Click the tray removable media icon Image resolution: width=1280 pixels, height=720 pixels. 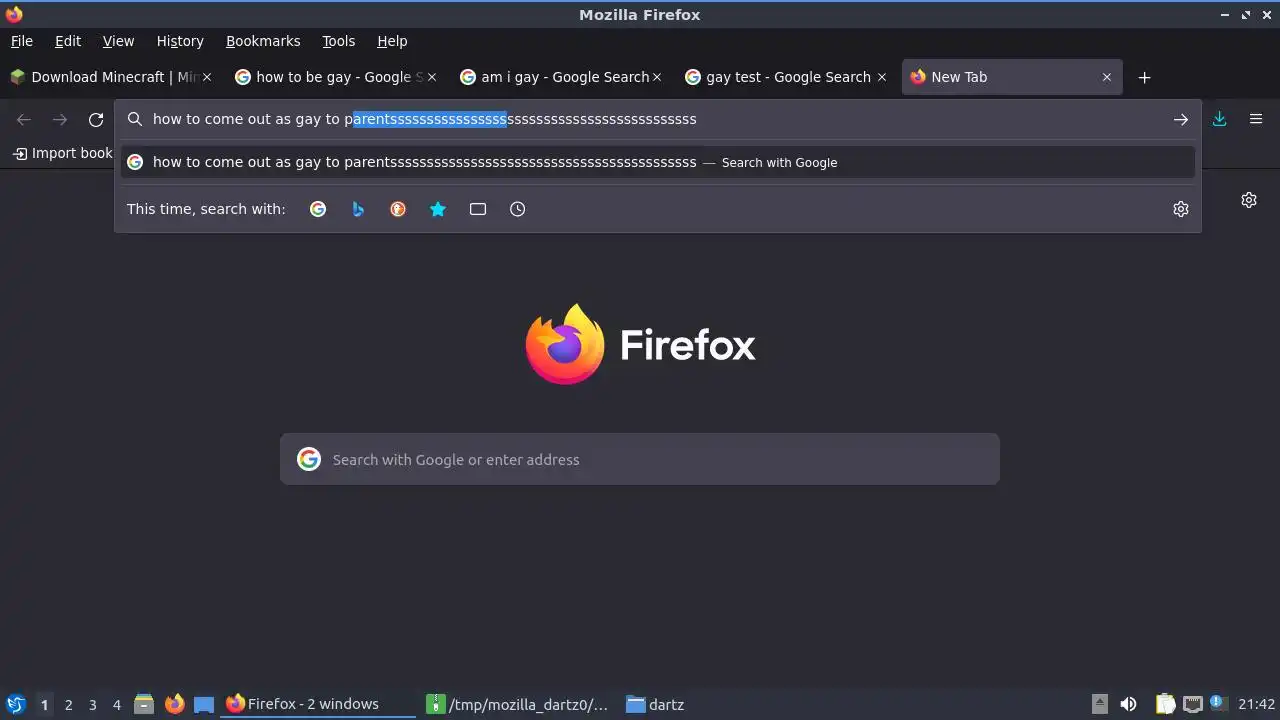click(x=1099, y=704)
